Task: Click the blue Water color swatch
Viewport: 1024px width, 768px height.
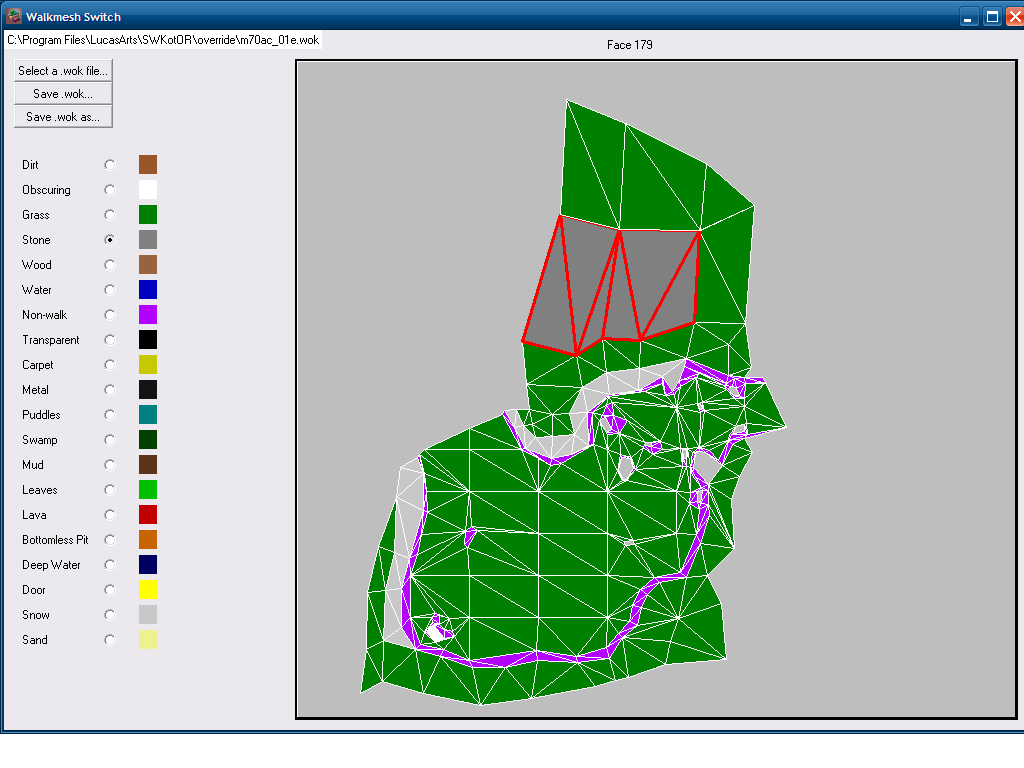Action: coord(148,290)
